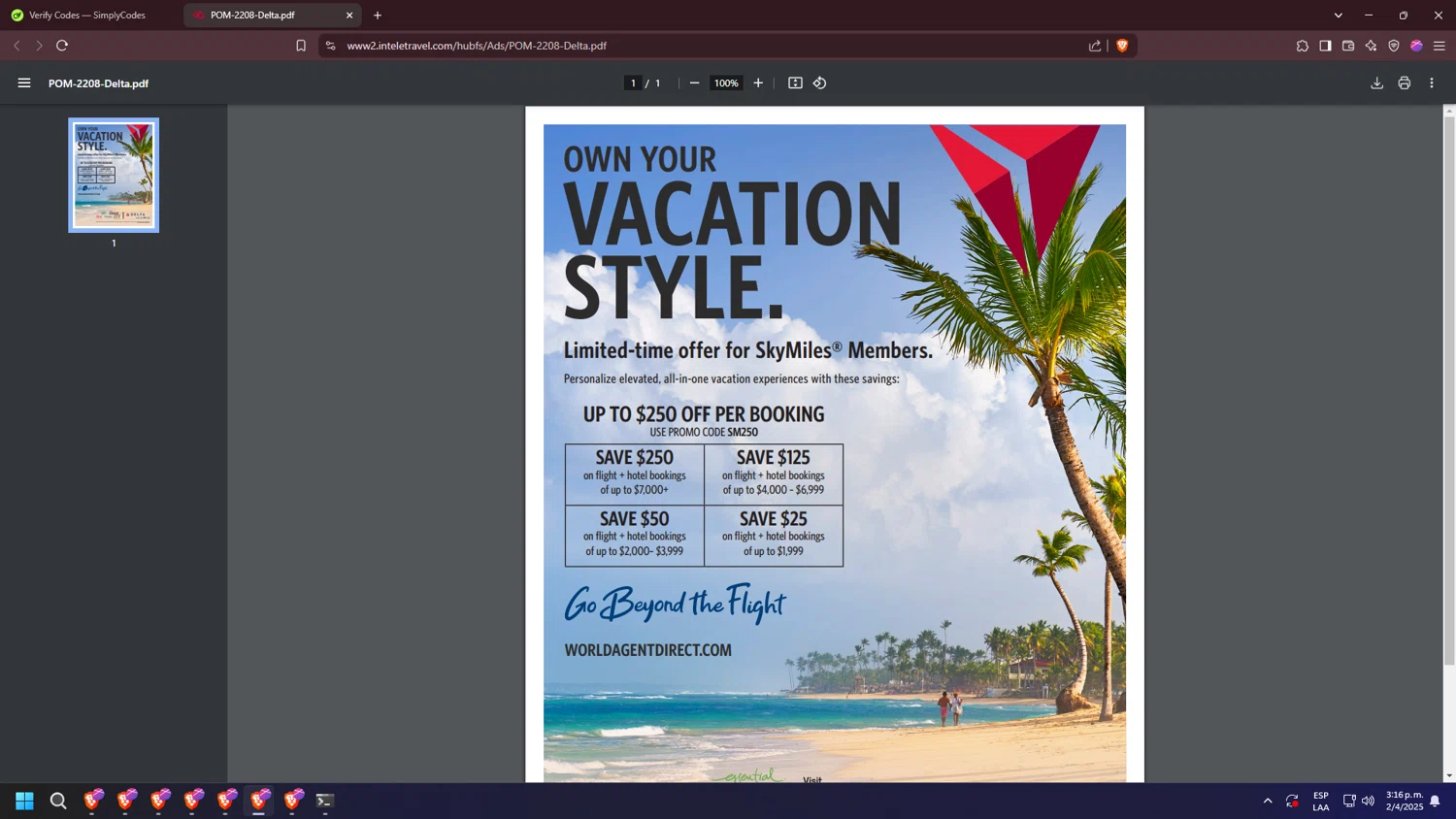Viewport: 1456px width, 819px height.
Task: Click the SAVE $50 cell
Action: [635, 536]
